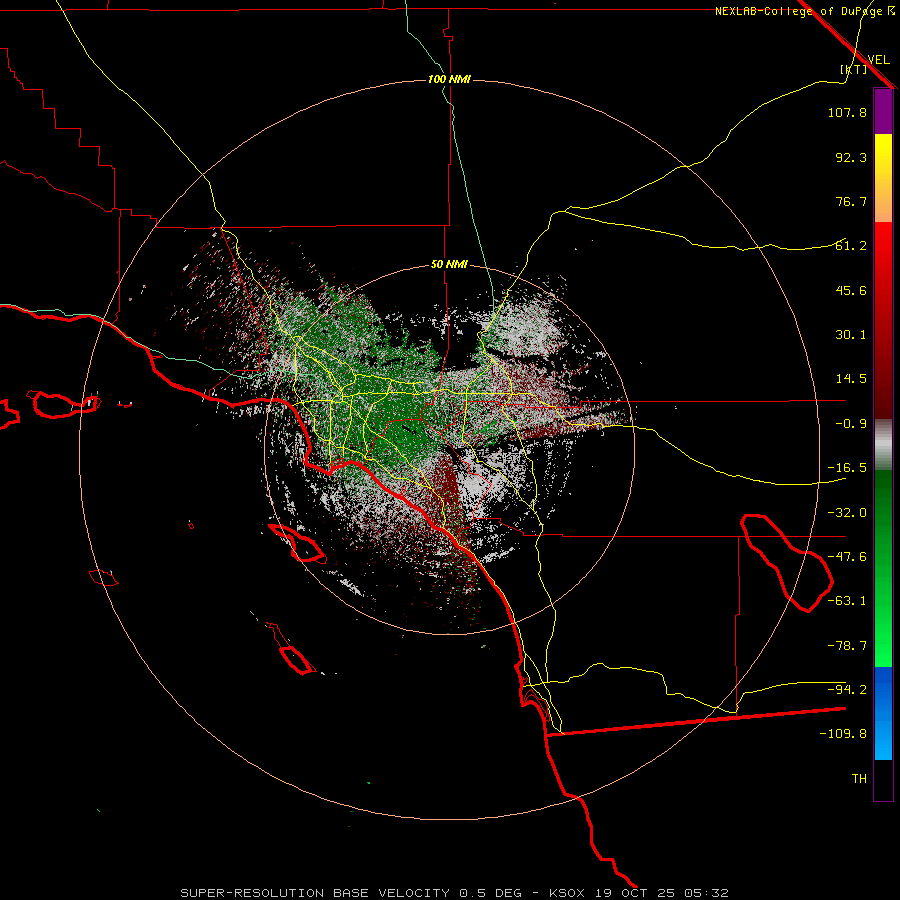Click the -94.2 legend value

[847, 690]
